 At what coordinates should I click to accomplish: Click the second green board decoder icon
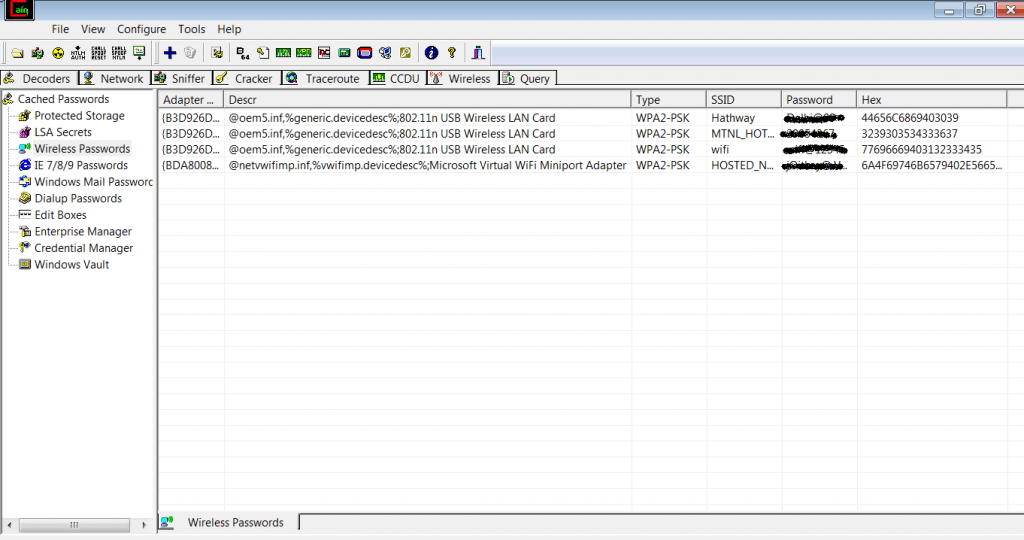(304, 53)
